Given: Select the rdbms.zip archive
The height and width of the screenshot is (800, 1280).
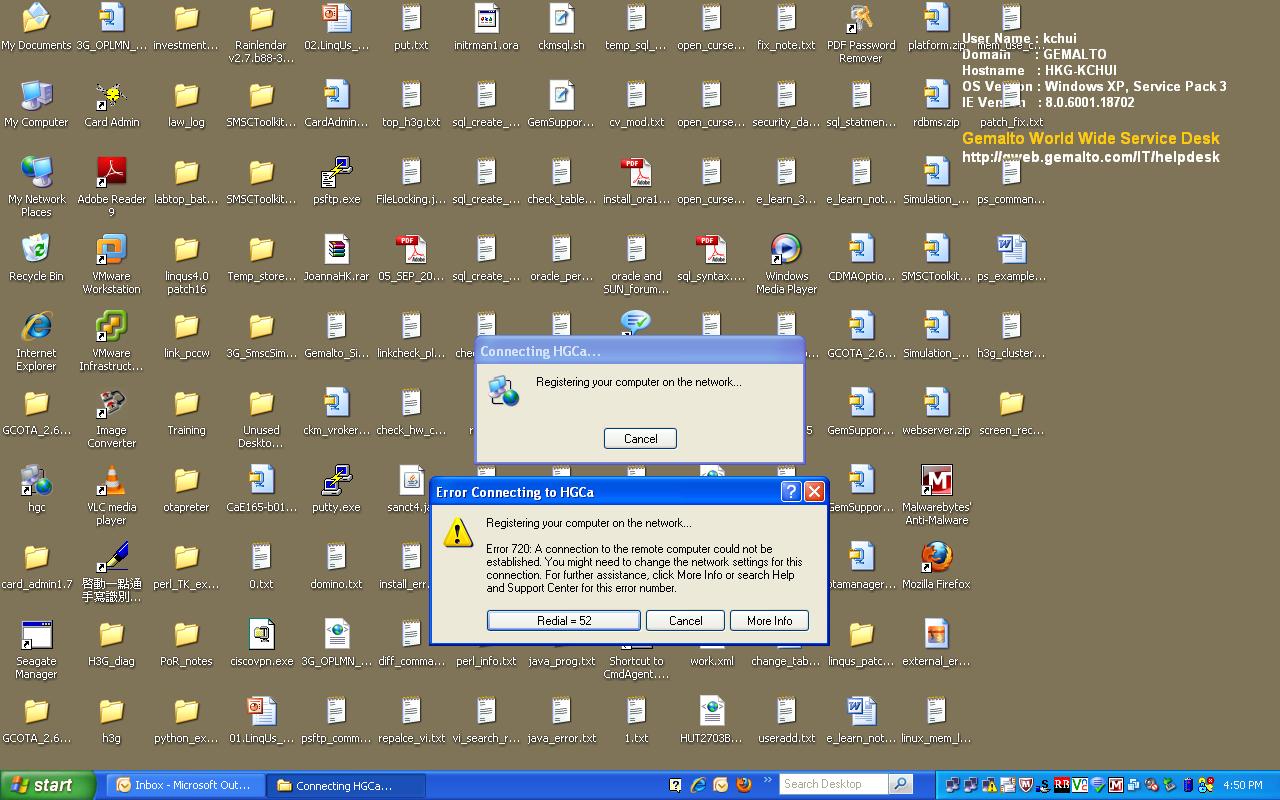Looking at the screenshot, I should (x=936, y=104).
